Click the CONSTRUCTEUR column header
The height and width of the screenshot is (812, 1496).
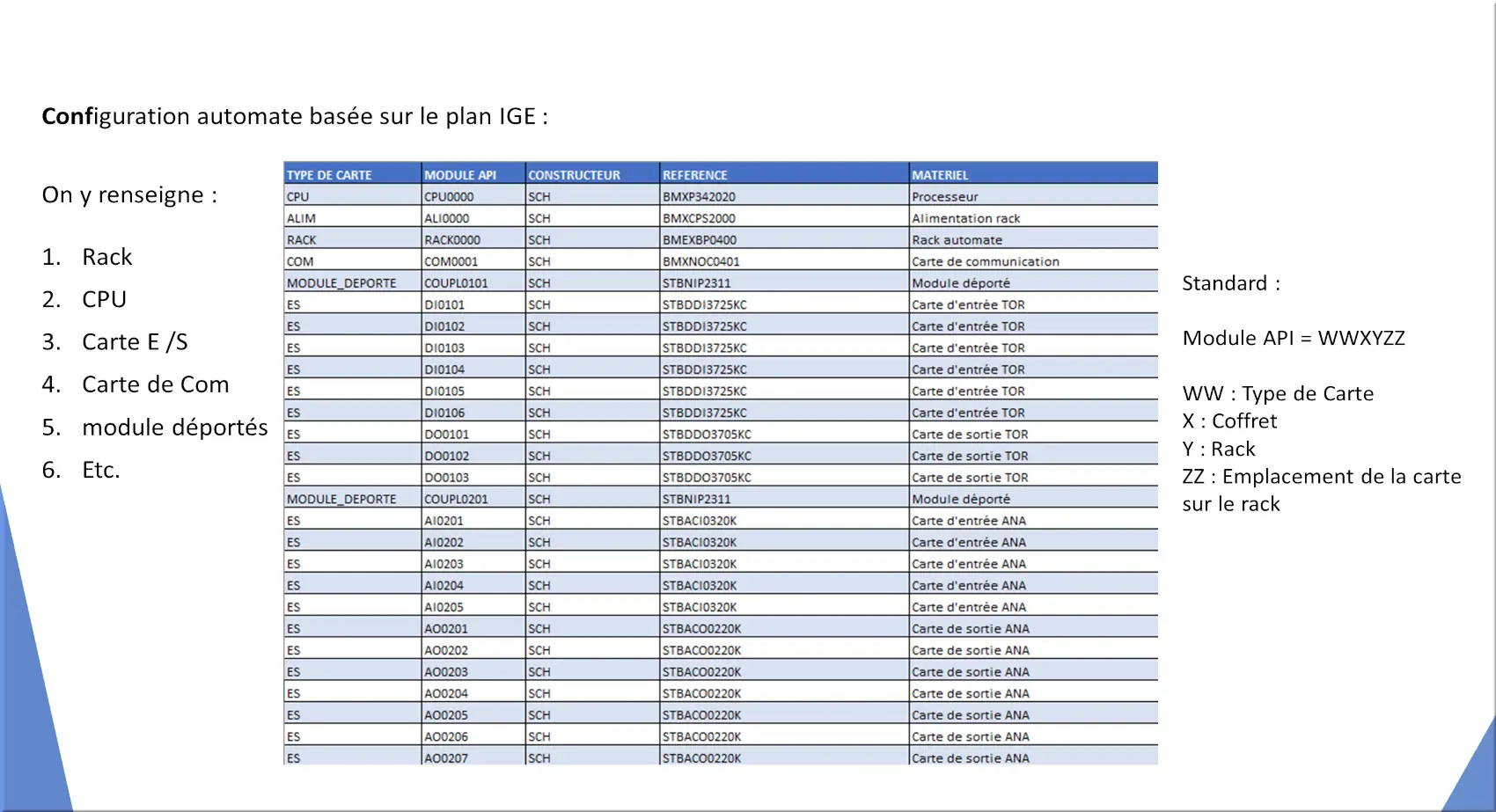pyautogui.click(x=592, y=174)
